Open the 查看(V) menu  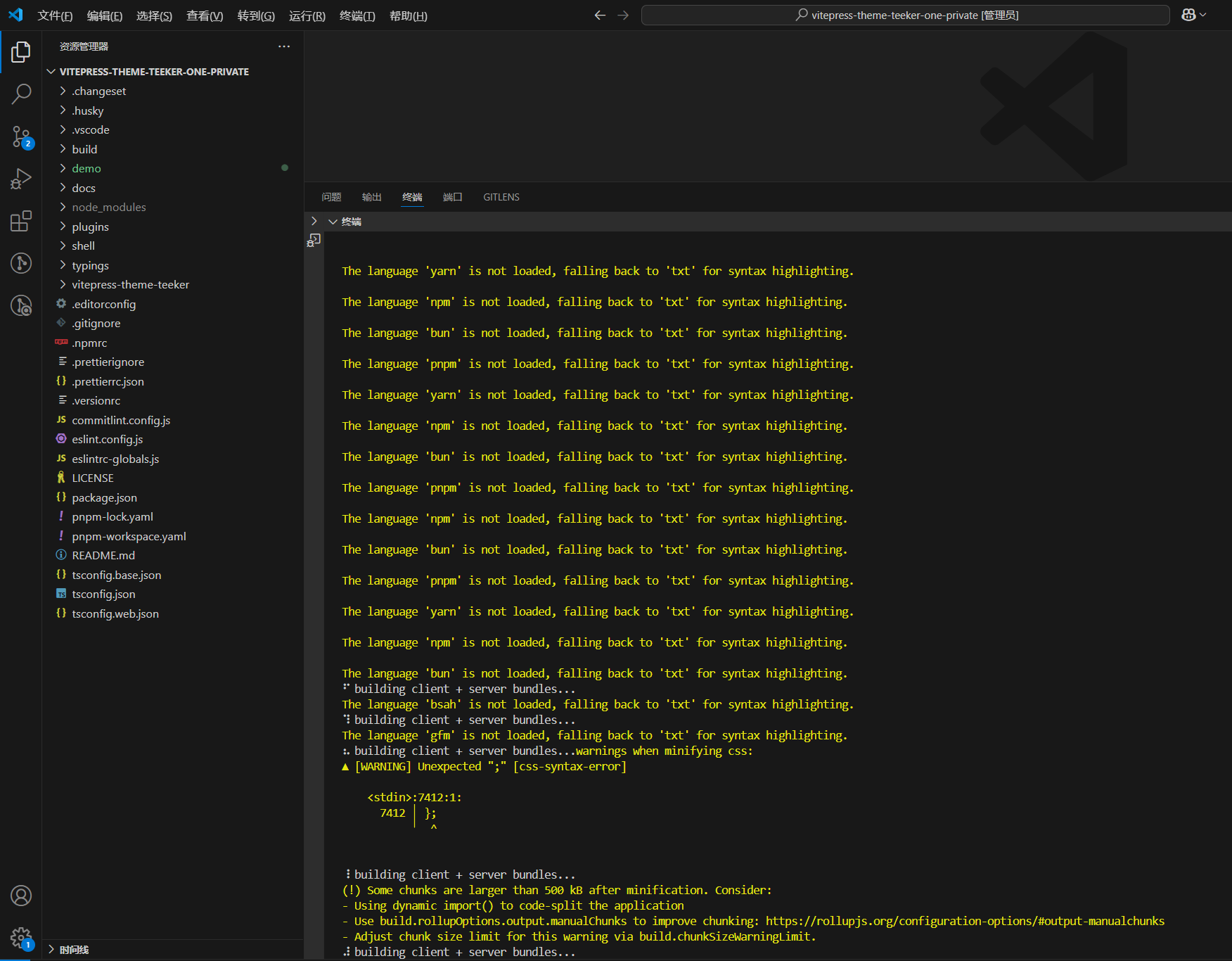tap(205, 15)
